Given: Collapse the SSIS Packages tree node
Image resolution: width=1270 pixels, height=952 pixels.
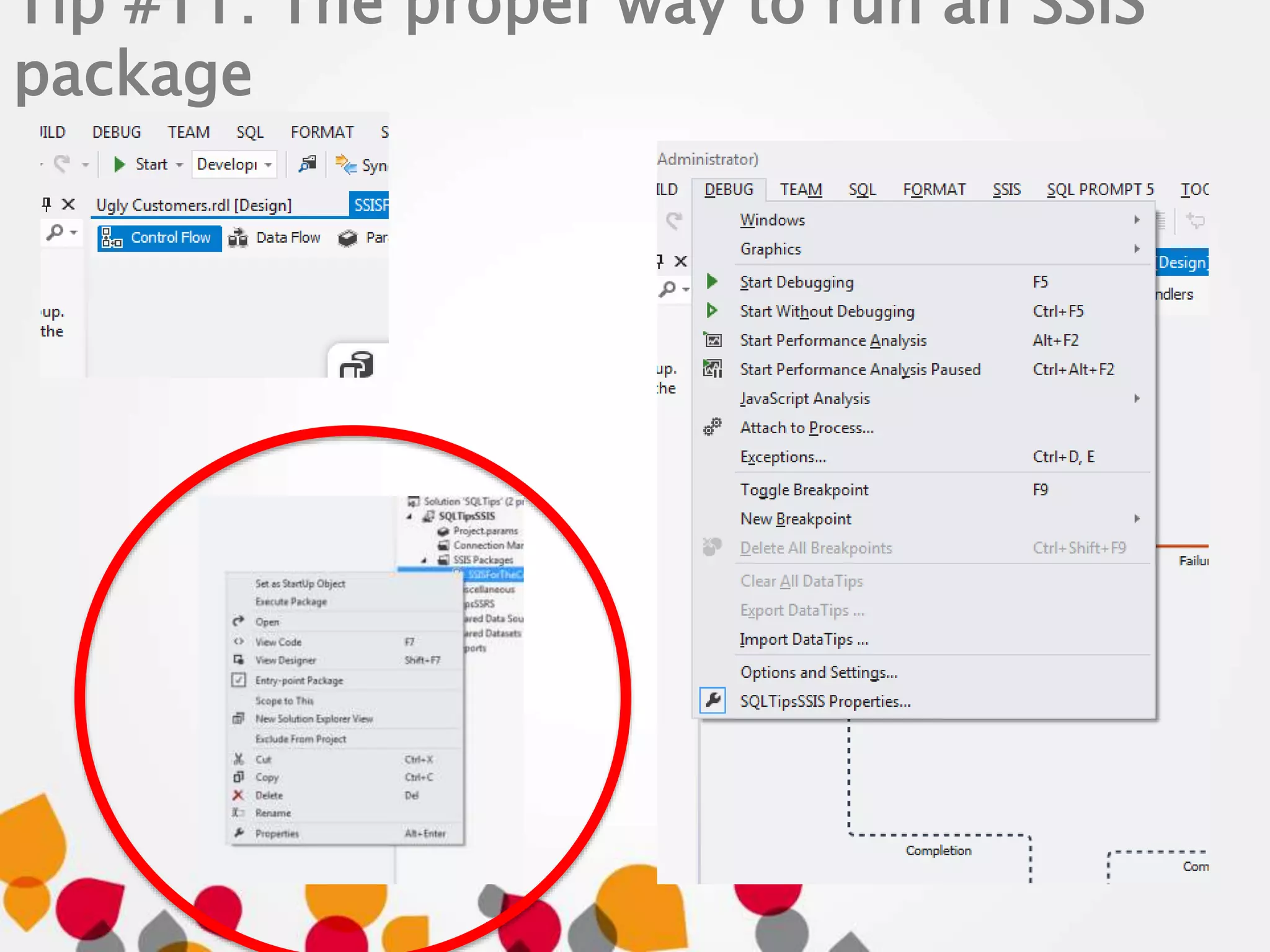Looking at the screenshot, I should click(424, 561).
